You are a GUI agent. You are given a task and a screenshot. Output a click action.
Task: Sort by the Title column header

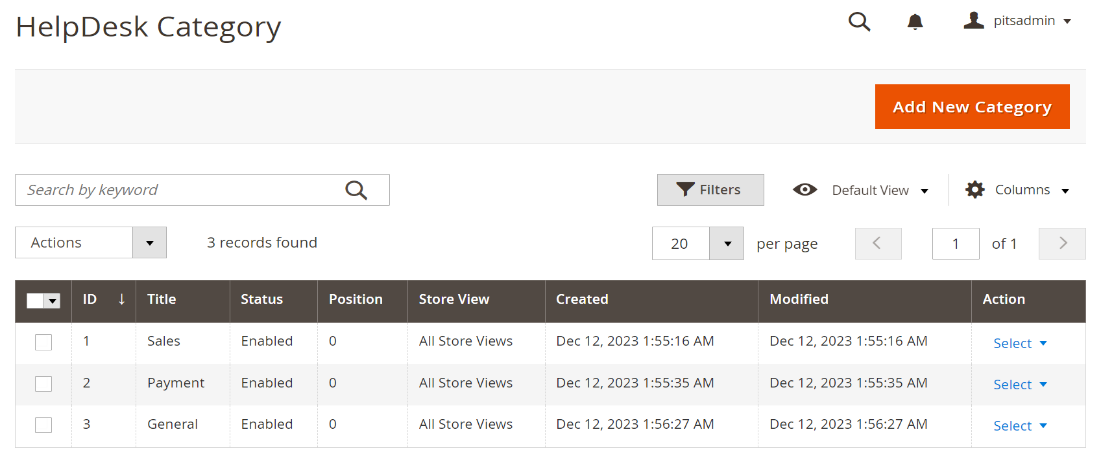[162, 299]
